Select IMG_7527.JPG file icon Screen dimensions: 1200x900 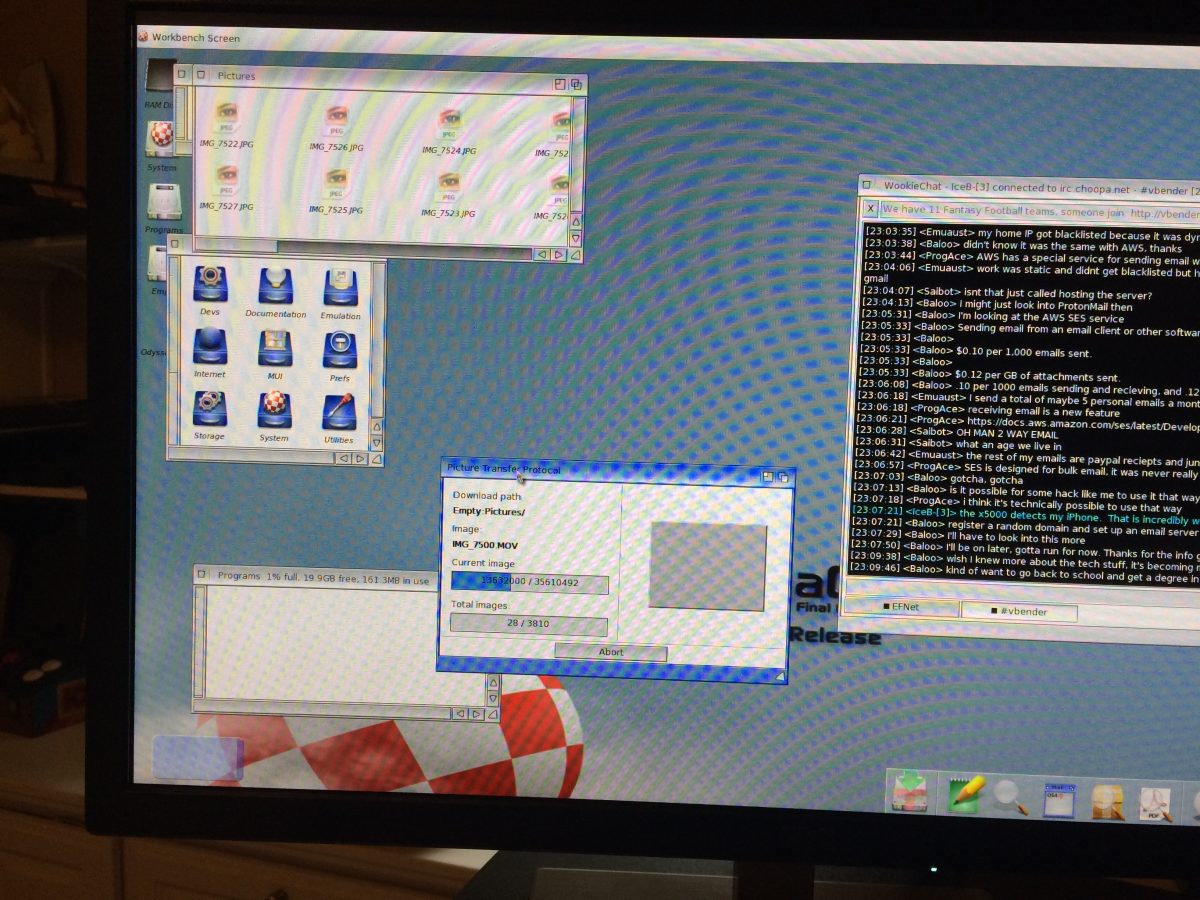[x=226, y=187]
